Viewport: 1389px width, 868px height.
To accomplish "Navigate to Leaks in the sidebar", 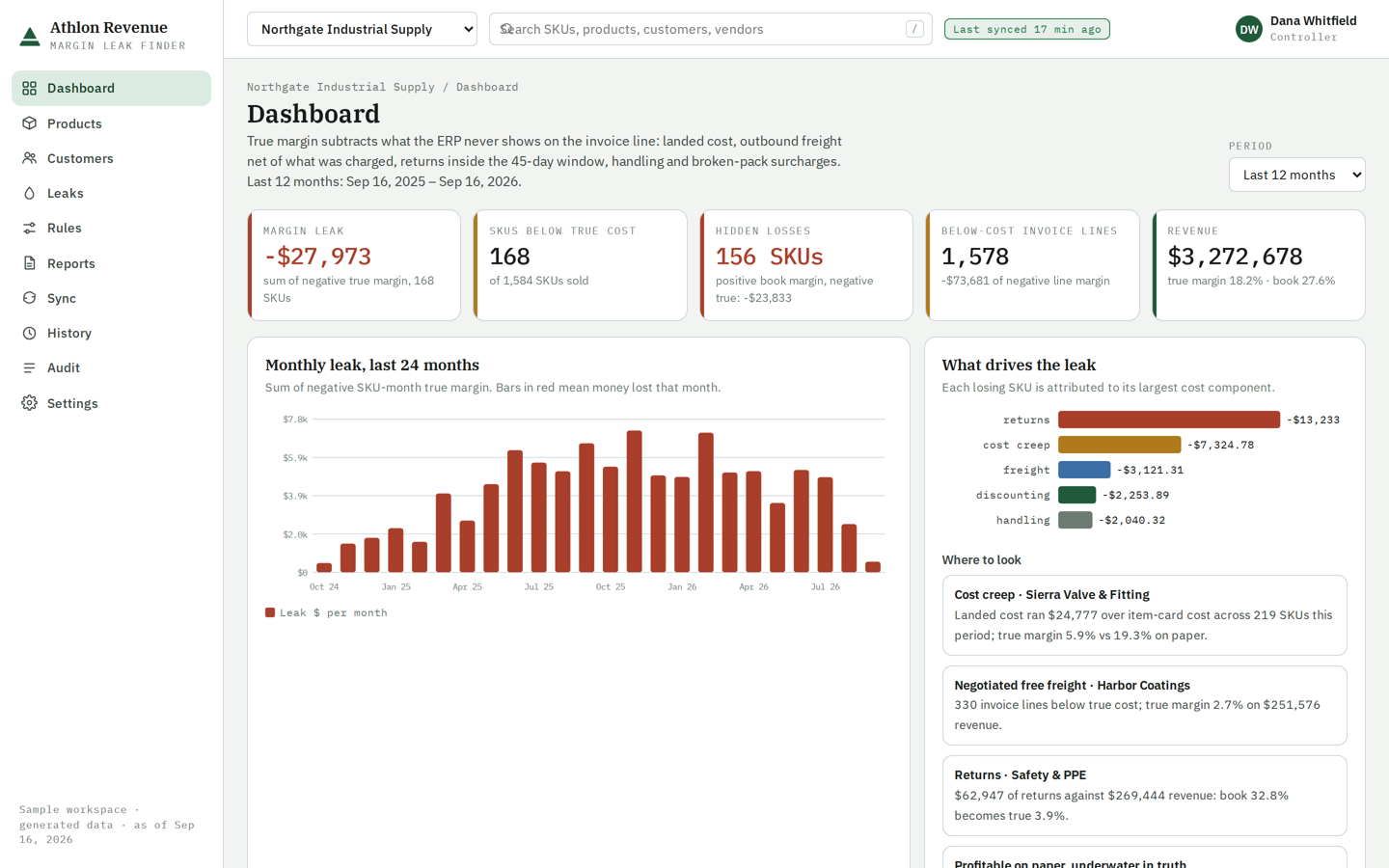I will (x=111, y=193).
